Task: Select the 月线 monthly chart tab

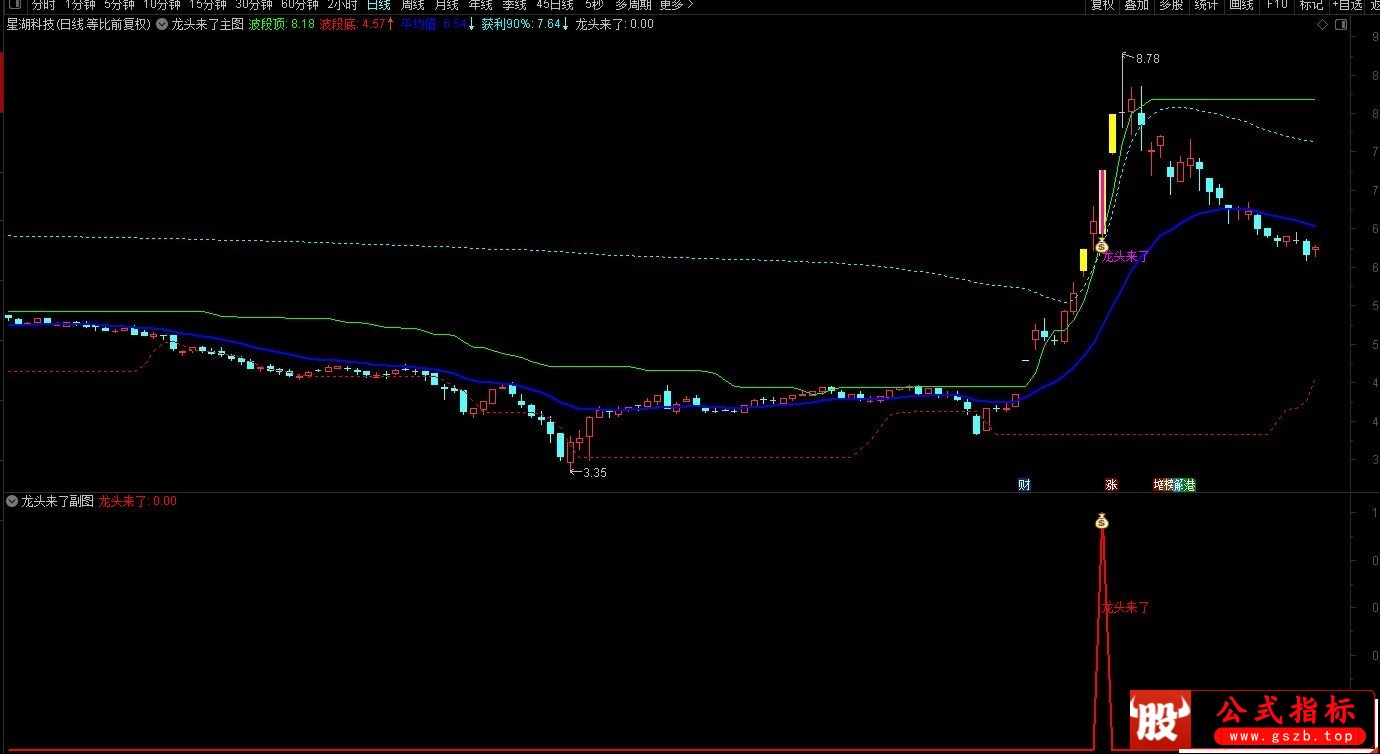Action: [x=446, y=5]
